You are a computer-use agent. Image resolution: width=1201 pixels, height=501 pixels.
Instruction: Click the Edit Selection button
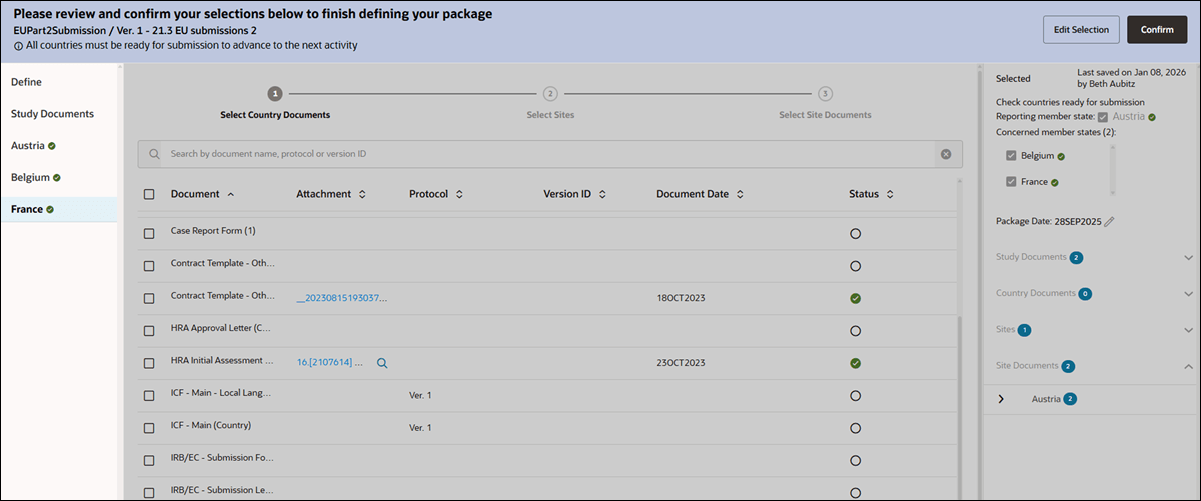tap(1081, 29)
